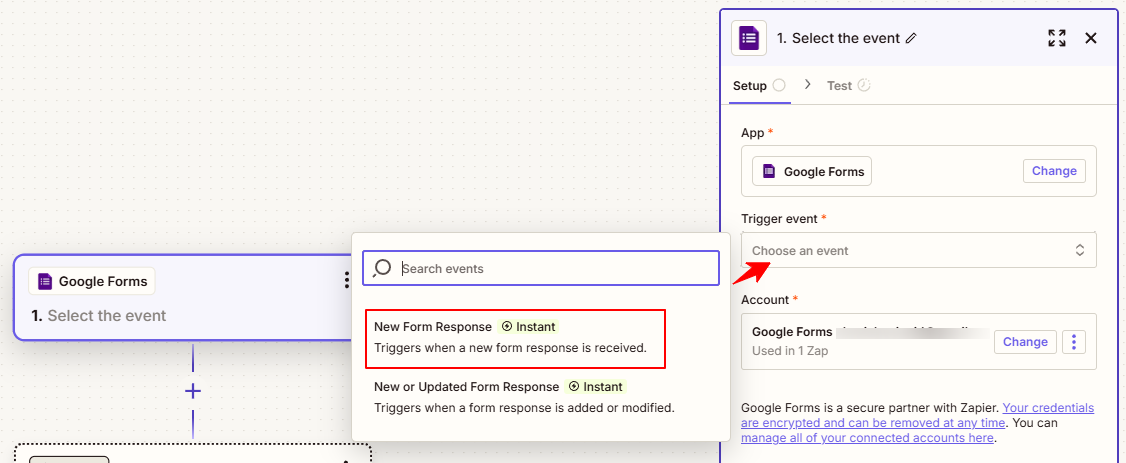Click Instant badge on New Form Response

point(528,327)
